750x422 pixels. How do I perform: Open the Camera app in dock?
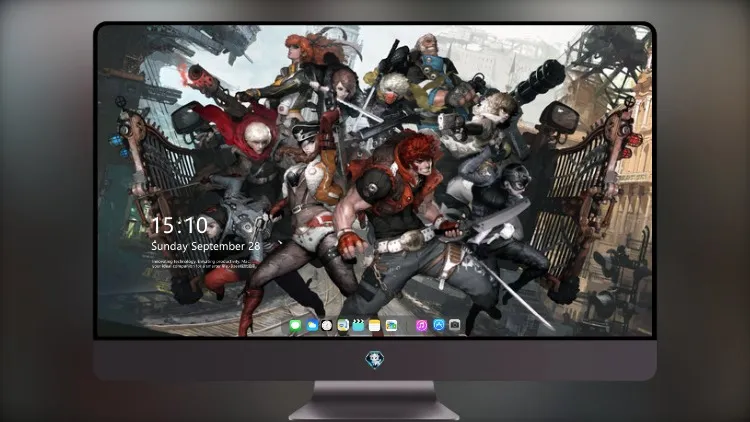pos(455,325)
